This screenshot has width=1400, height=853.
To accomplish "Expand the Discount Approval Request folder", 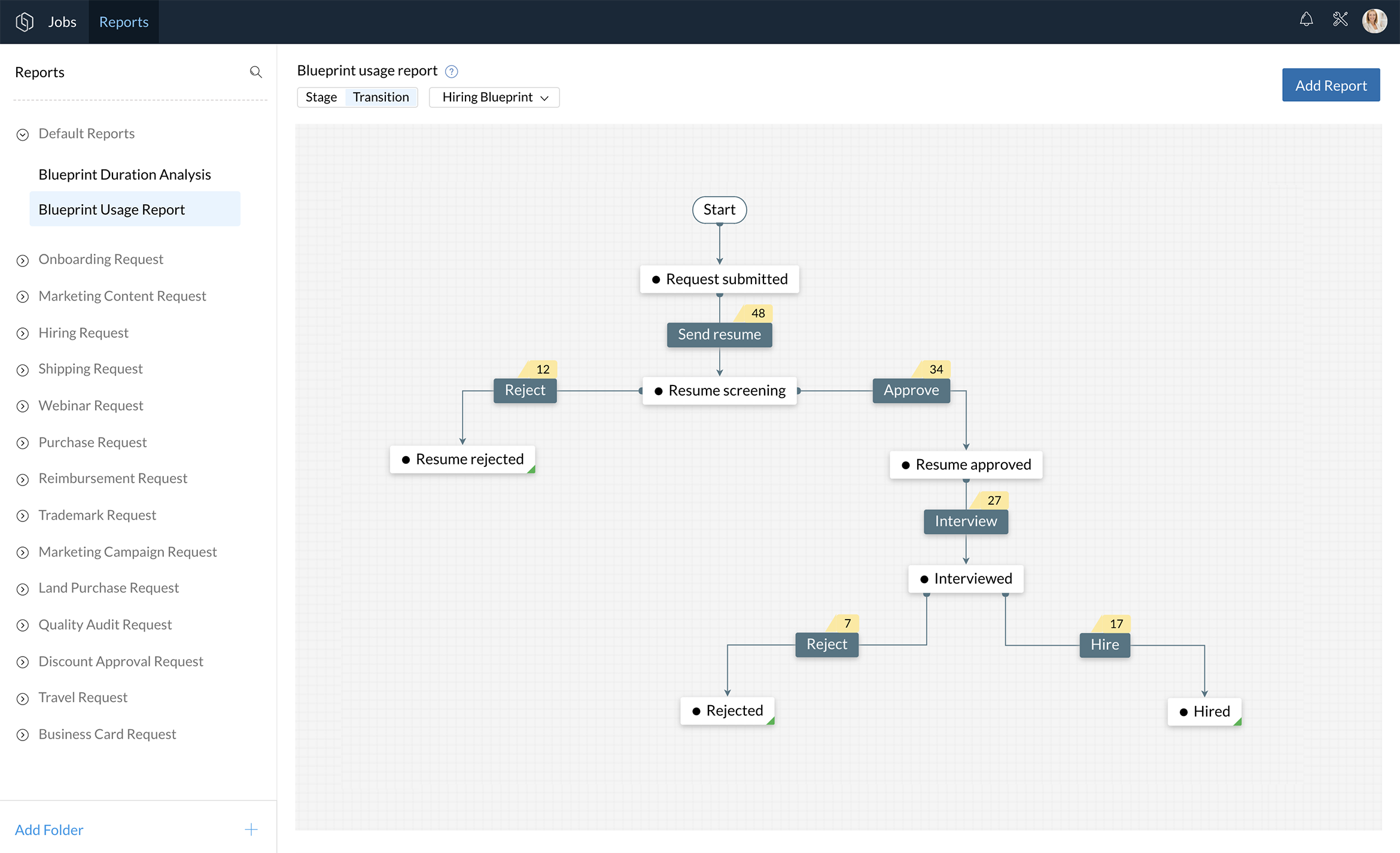I will pos(23,662).
